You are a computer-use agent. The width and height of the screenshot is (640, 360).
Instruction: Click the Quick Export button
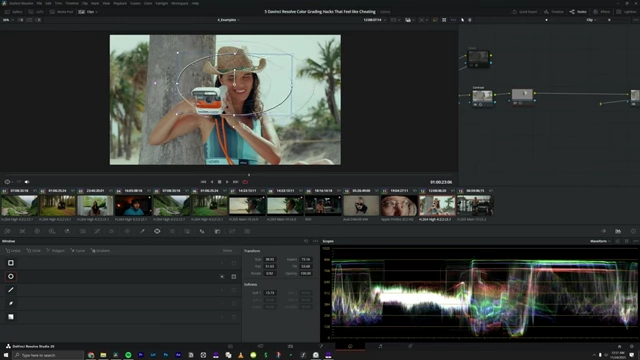tap(524, 12)
